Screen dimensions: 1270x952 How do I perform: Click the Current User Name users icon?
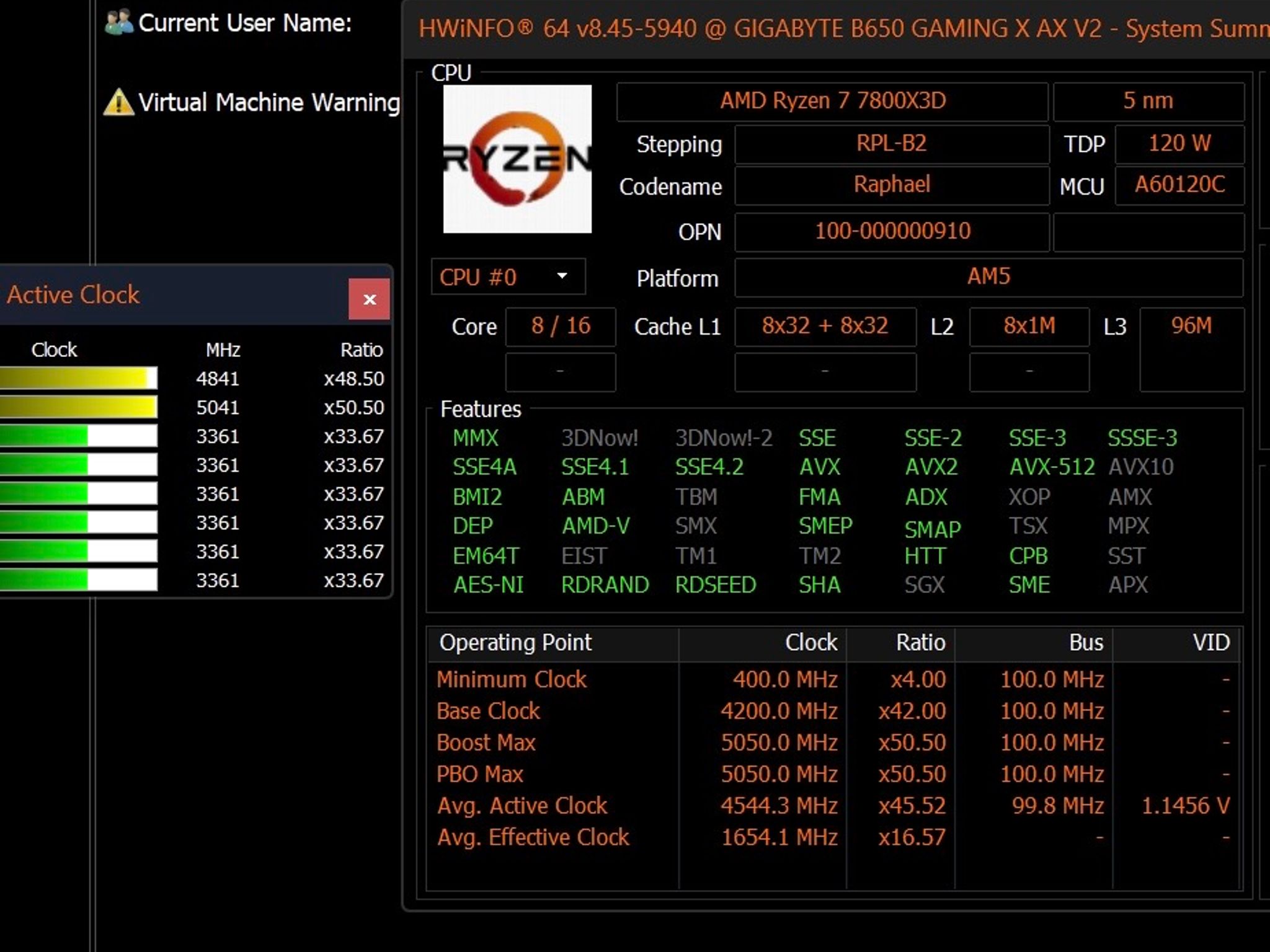point(119,22)
